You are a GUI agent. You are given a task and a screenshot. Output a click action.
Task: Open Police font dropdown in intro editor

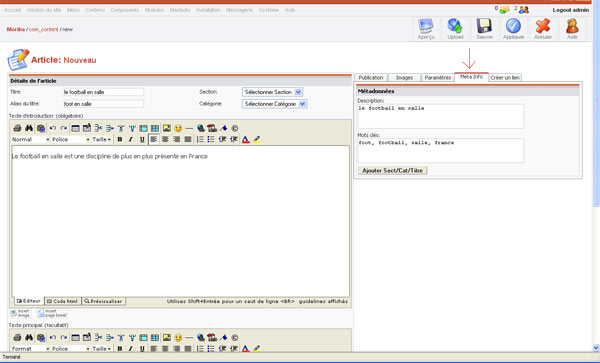(x=70, y=140)
